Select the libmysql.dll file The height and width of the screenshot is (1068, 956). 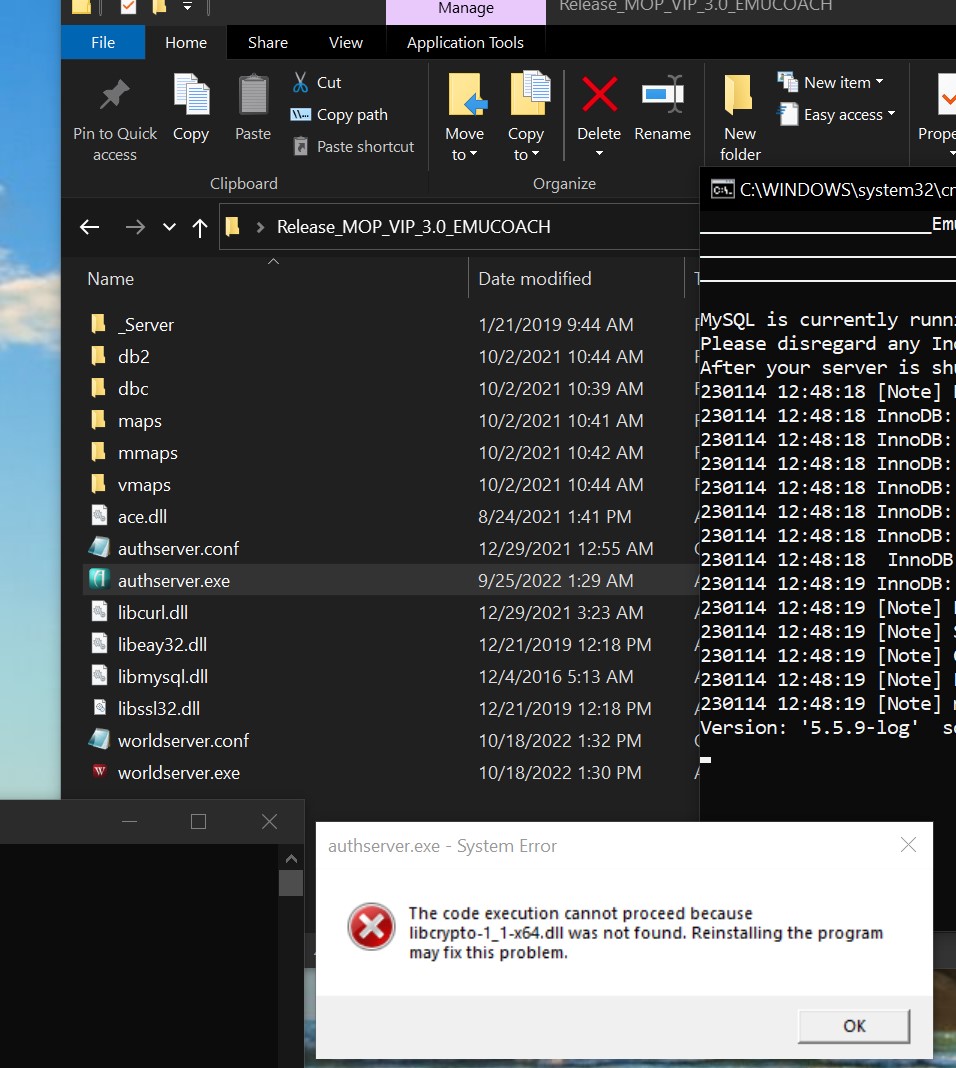click(x=163, y=676)
